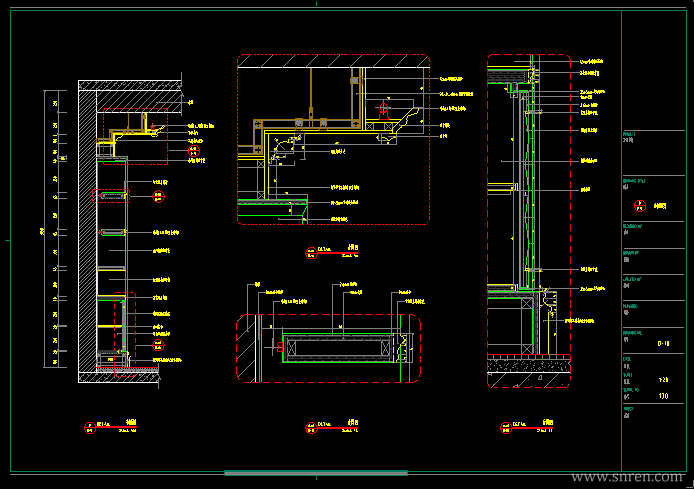Select red dashed box around ceiling in left section
The width and height of the screenshot is (694, 489).
tap(135, 136)
